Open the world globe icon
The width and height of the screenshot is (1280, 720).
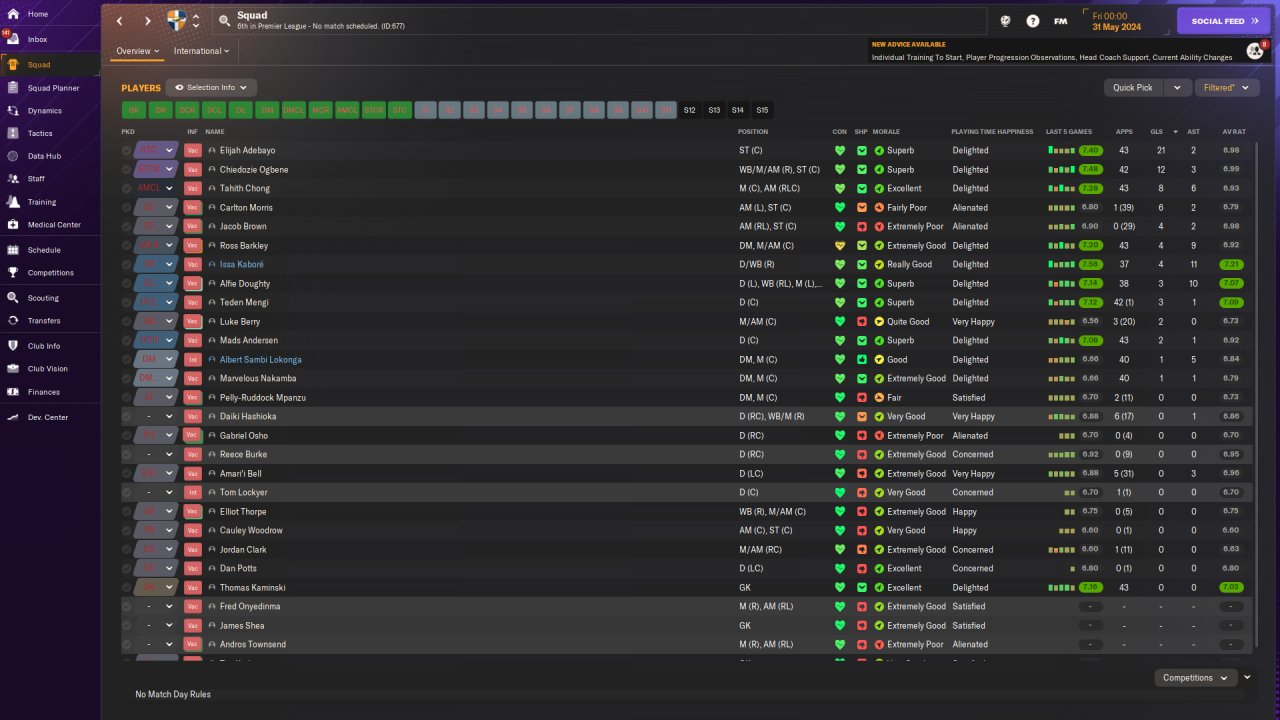click(1005, 21)
